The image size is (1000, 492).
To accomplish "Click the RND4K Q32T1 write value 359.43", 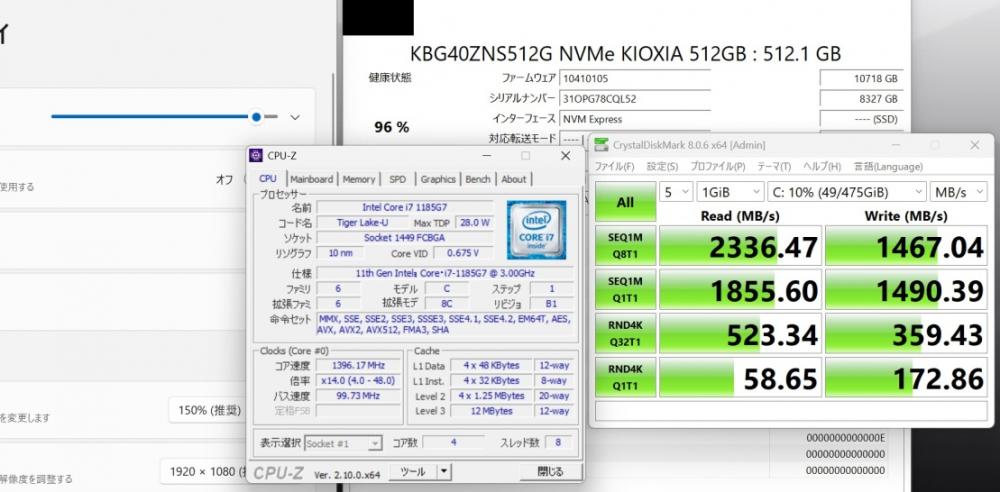I will click(x=906, y=333).
